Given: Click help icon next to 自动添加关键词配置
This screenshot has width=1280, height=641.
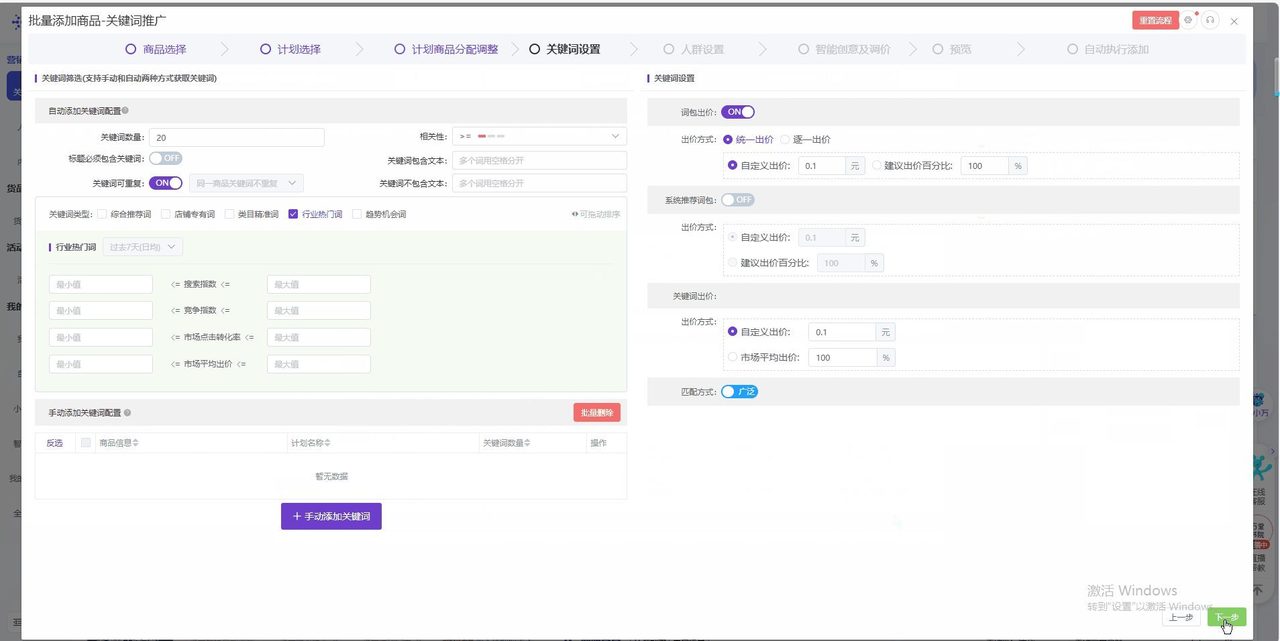Looking at the screenshot, I should 125,111.
